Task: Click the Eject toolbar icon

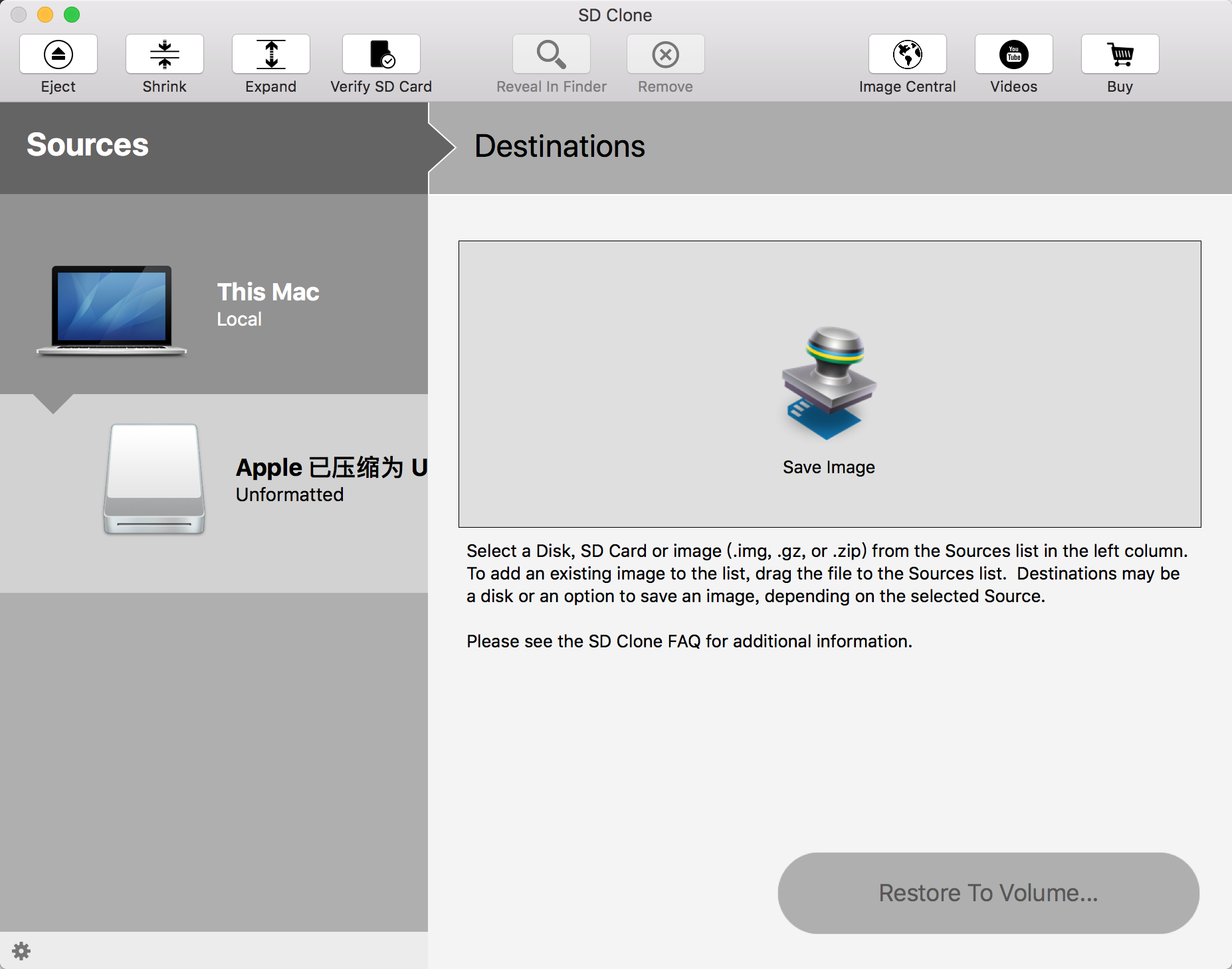Action: (x=58, y=54)
